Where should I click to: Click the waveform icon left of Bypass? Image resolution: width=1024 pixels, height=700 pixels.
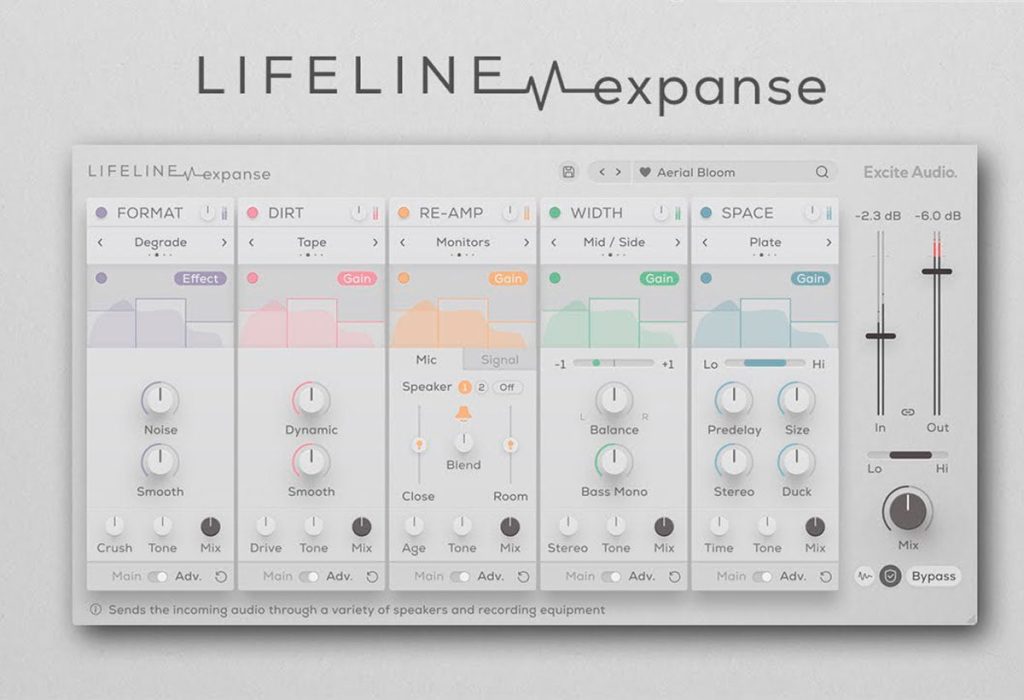[864, 576]
